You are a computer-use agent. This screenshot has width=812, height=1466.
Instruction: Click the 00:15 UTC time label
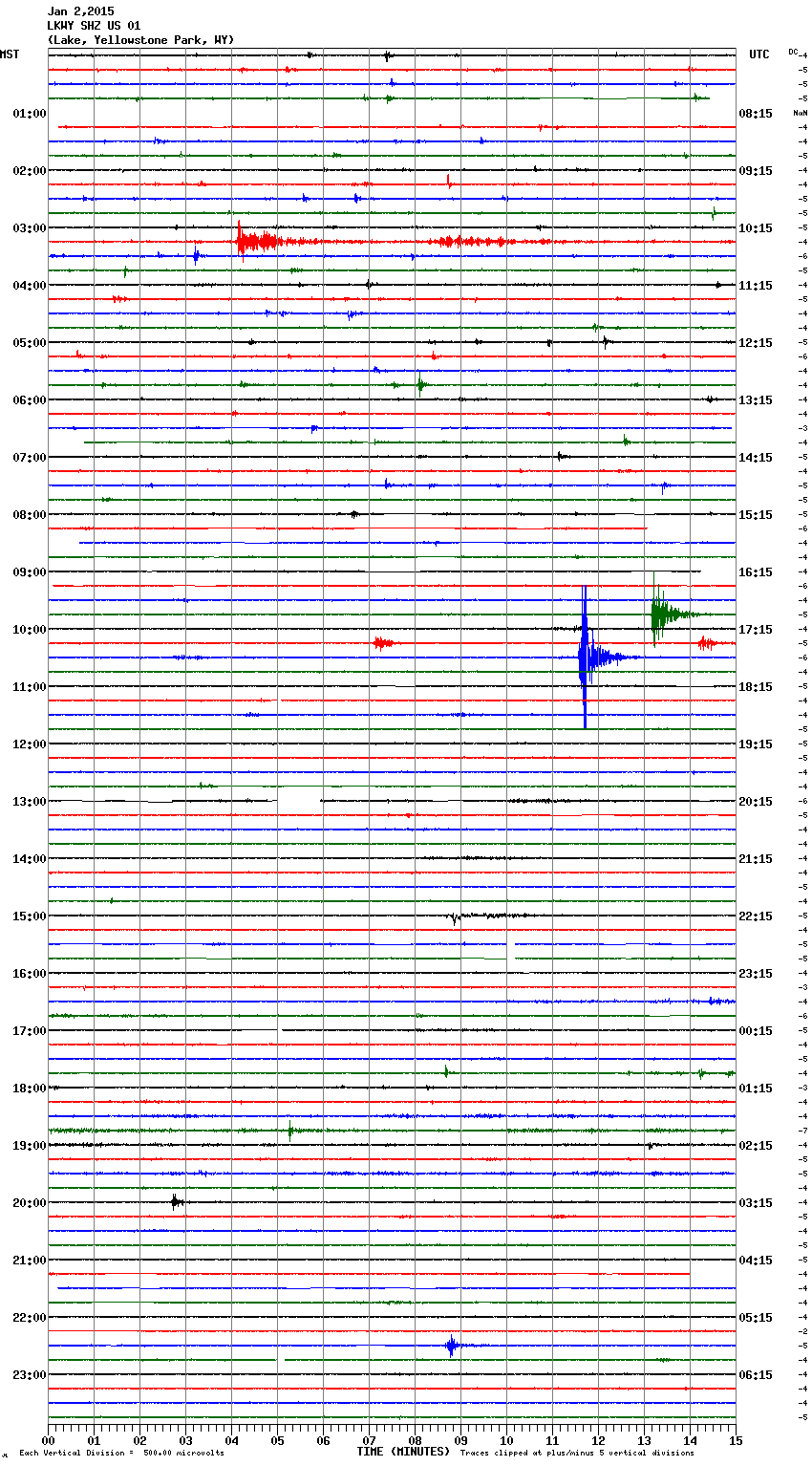[756, 1031]
